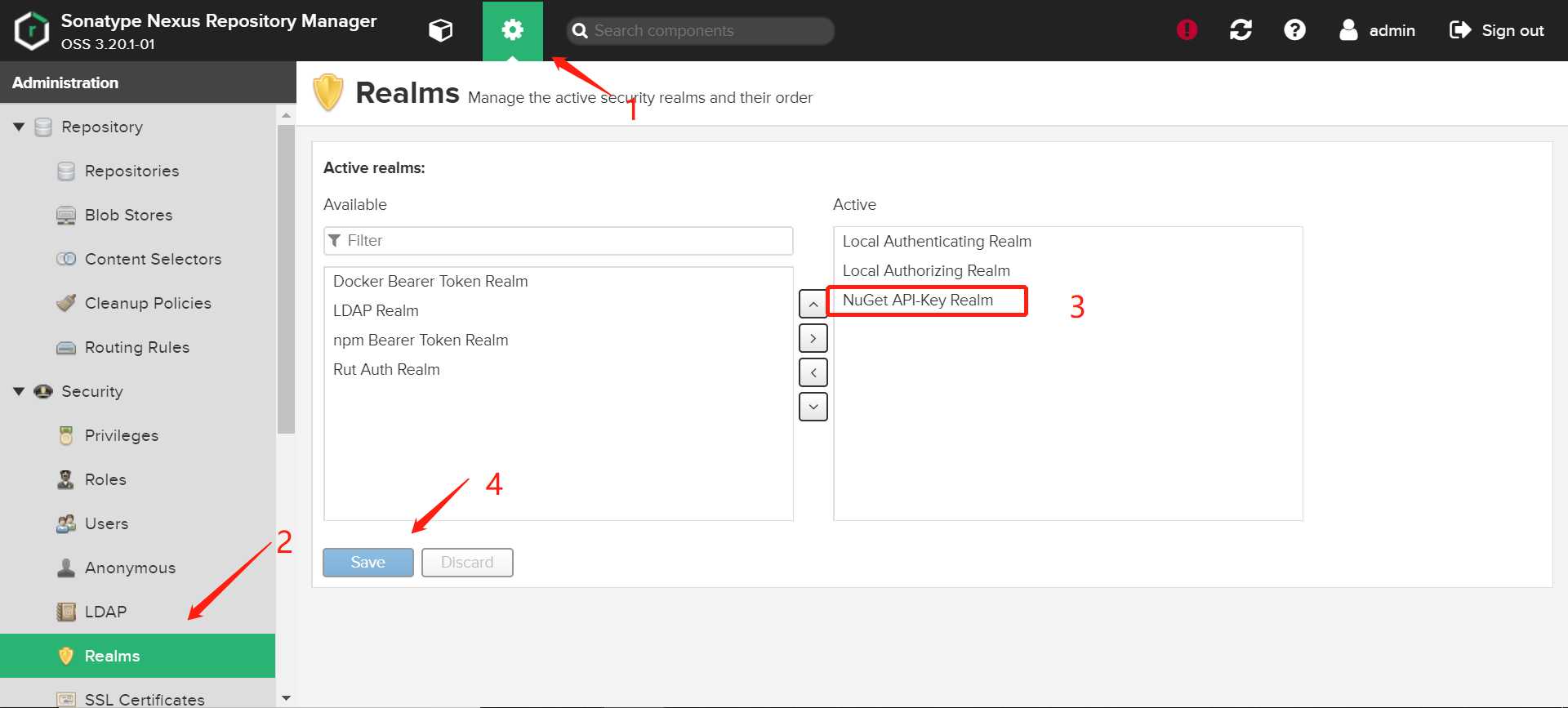The width and height of the screenshot is (1568, 708).
Task: Click the Cleanup Policies broom icon
Action: coord(66,303)
